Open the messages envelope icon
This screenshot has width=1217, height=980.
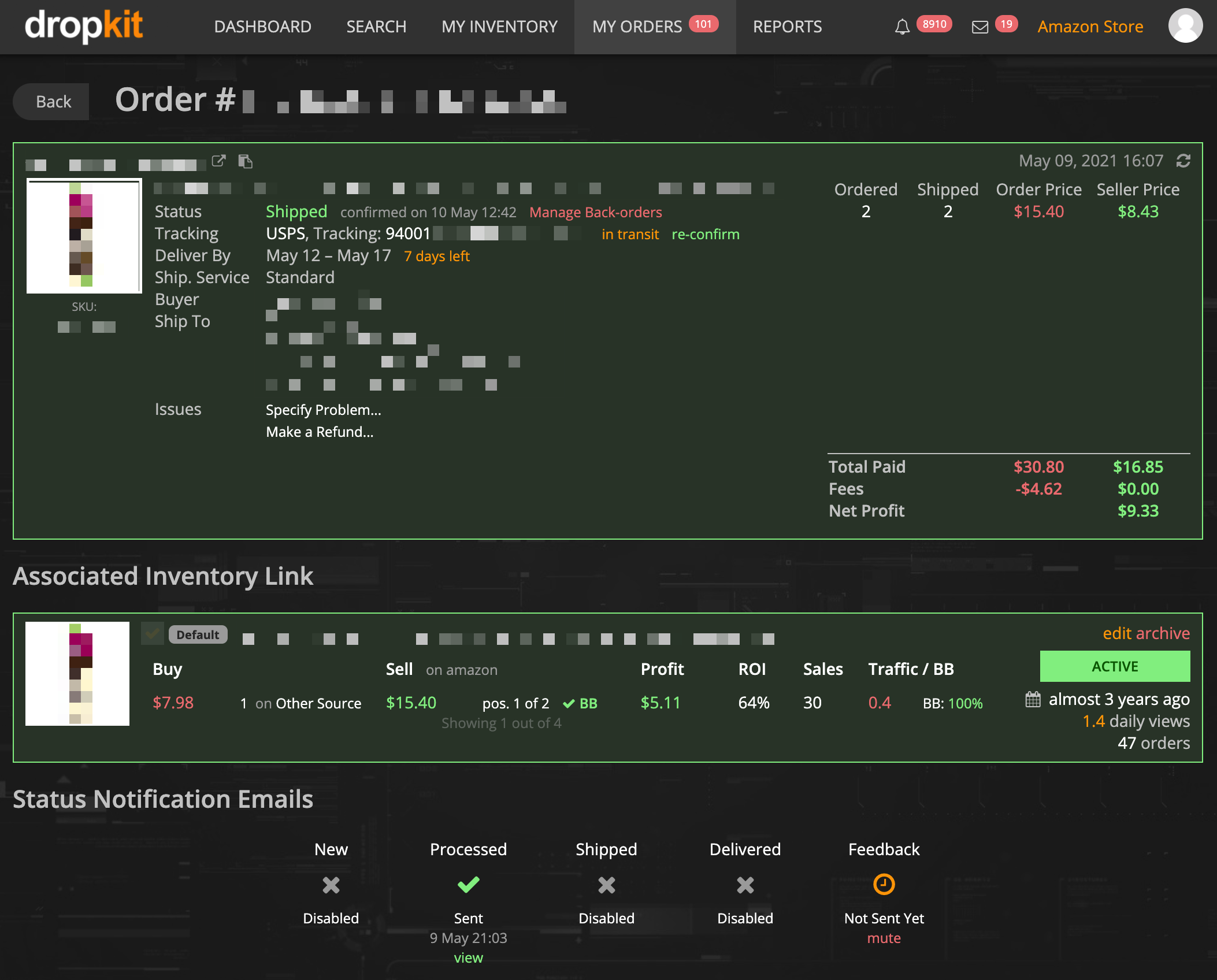point(980,27)
